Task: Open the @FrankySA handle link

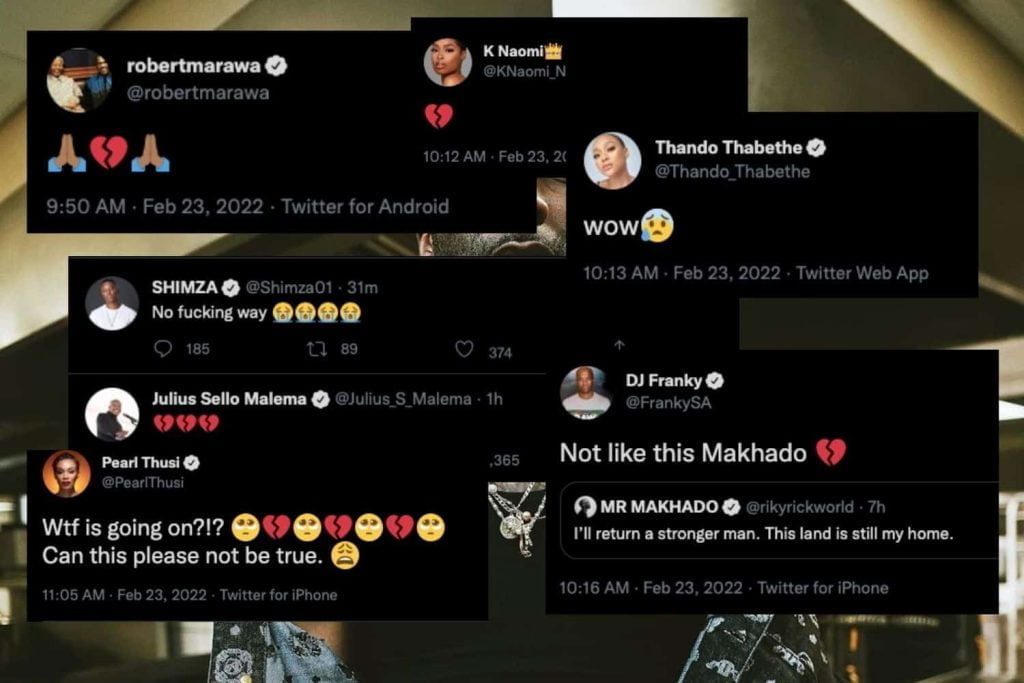Action: [668, 403]
